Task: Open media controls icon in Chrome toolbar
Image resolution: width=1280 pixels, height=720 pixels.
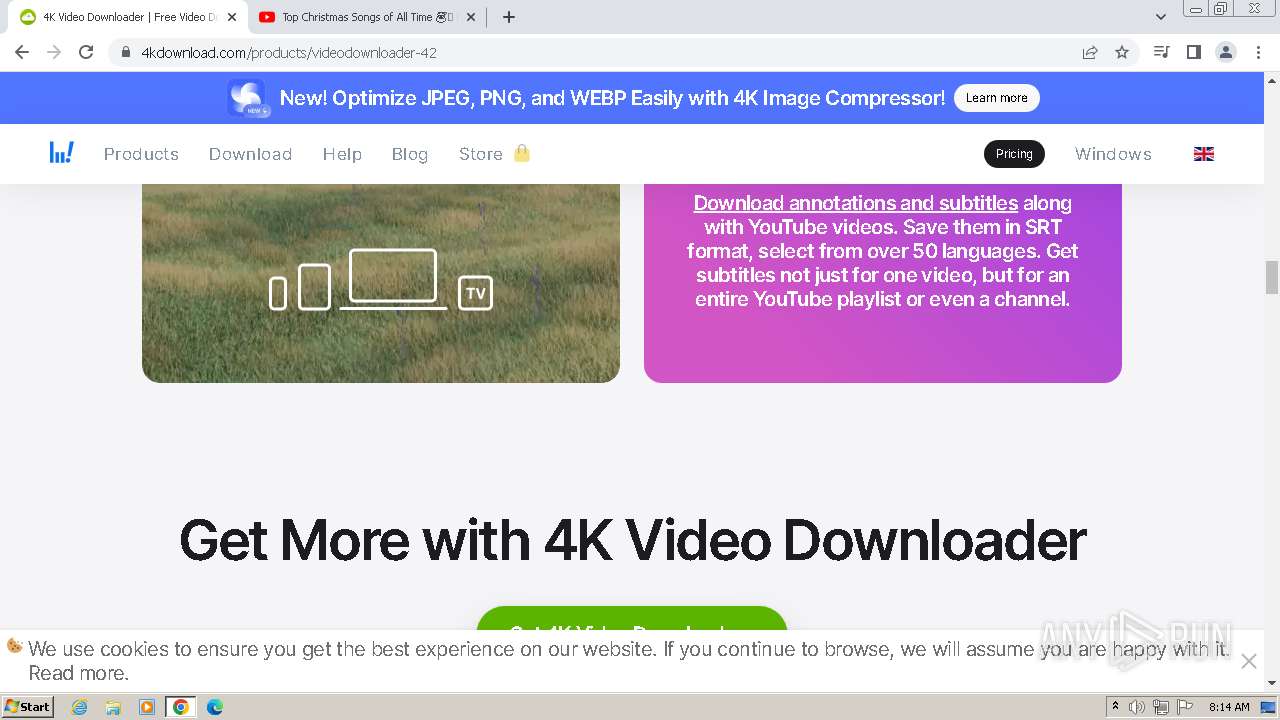Action: coord(1161,52)
